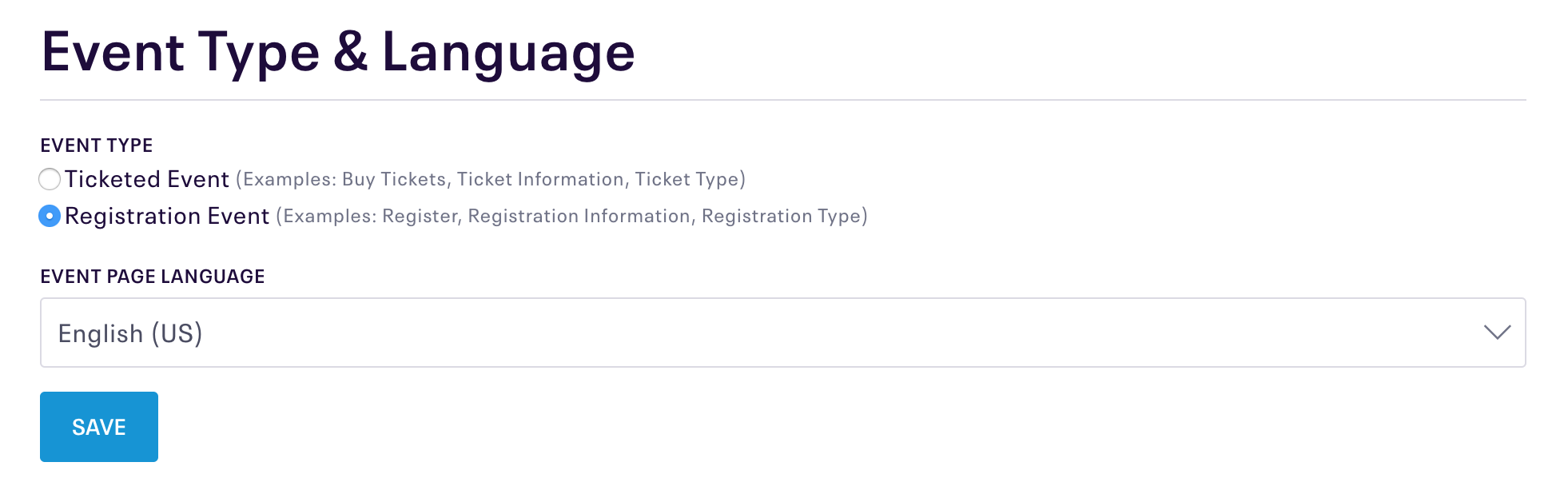
Task: Click the "Registration Event" label text
Action: tap(167, 216)
